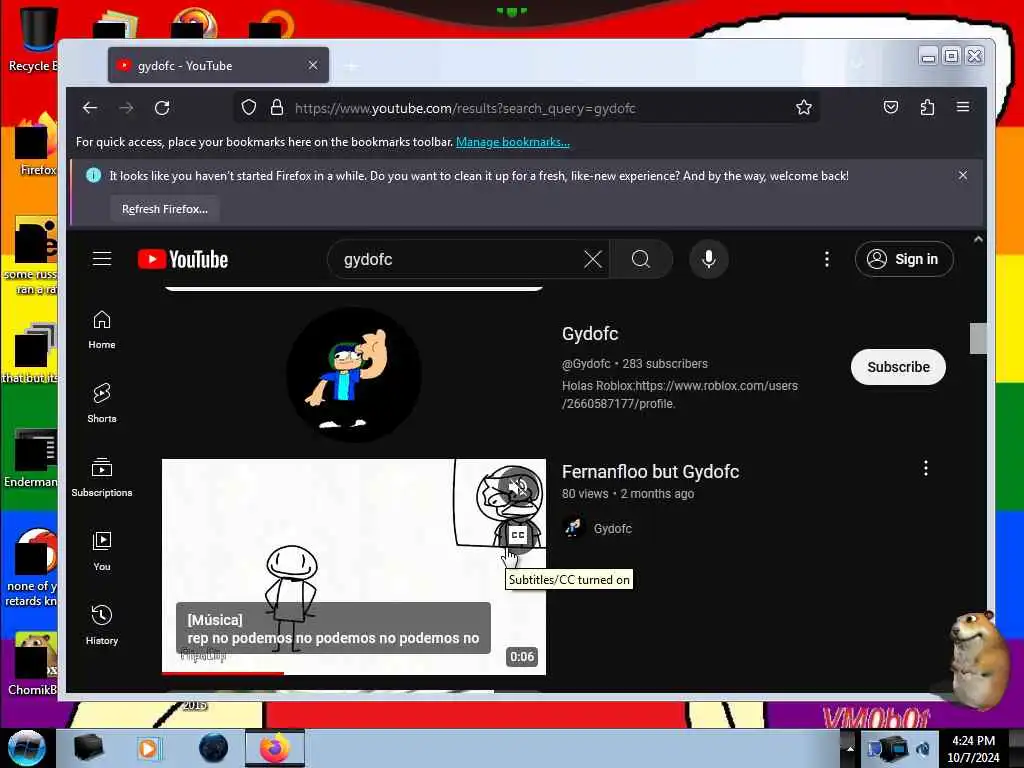1024x768 pixels.
Task: Open Shorts in YouTube sidebar
Action: point(102,404)
